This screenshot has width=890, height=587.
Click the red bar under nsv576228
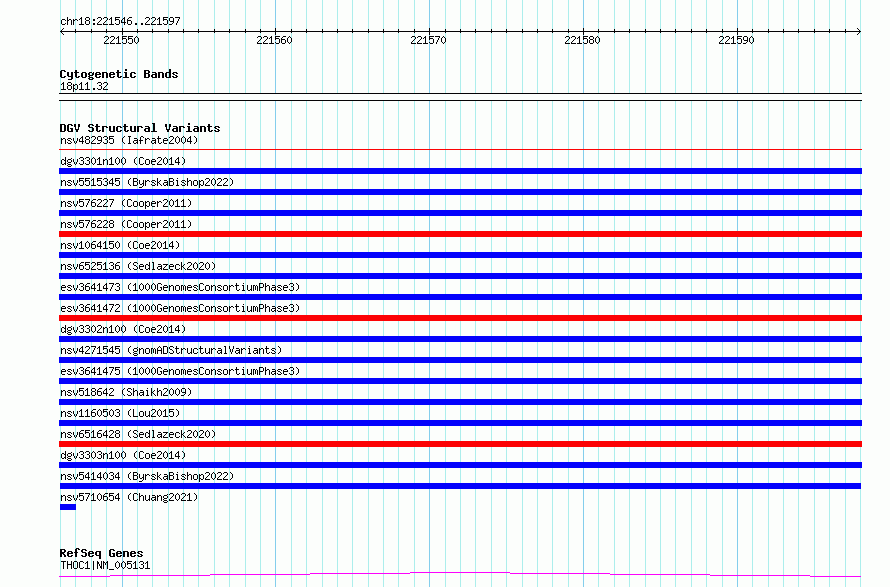coord(460,234)
